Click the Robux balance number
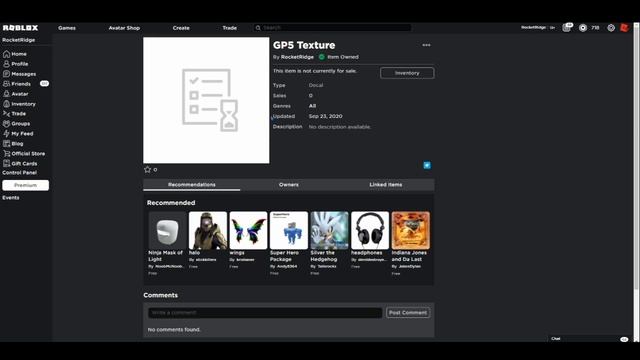The height and width of the screenshot is (360, 640). click(595, 28)
